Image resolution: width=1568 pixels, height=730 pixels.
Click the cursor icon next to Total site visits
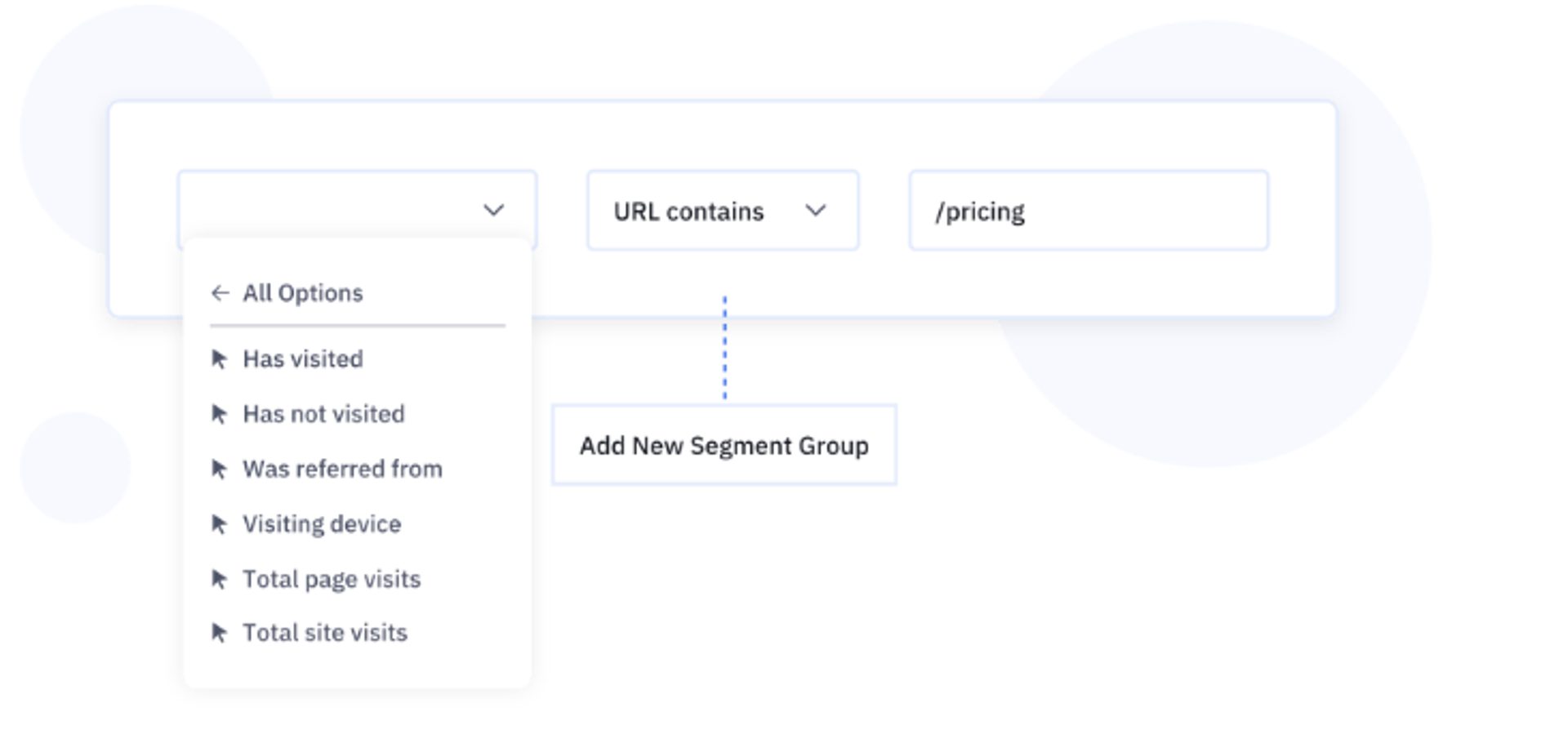tap(219, 633)
